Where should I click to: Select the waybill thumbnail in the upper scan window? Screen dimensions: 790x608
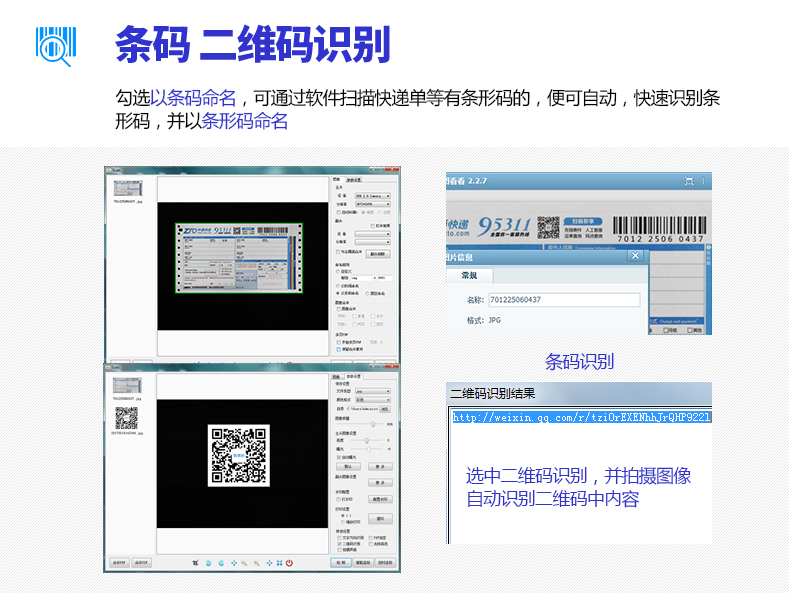128,188
